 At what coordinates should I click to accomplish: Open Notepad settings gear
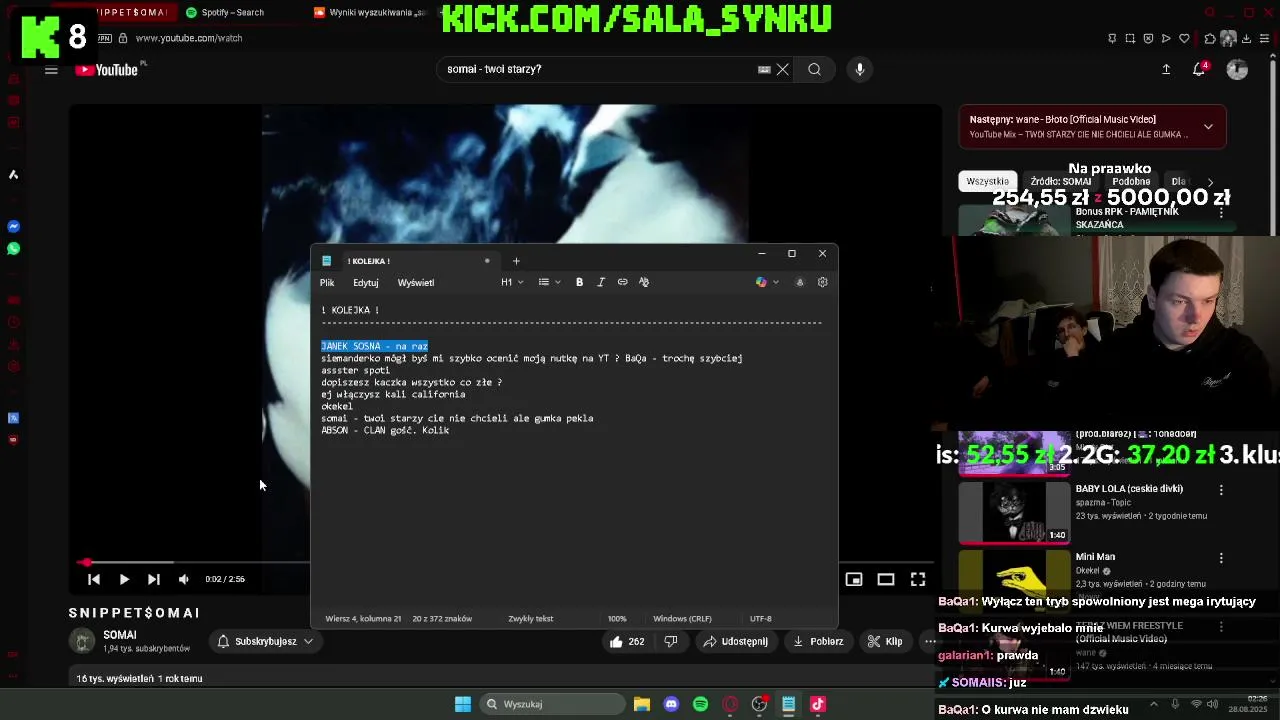[823, 283]
